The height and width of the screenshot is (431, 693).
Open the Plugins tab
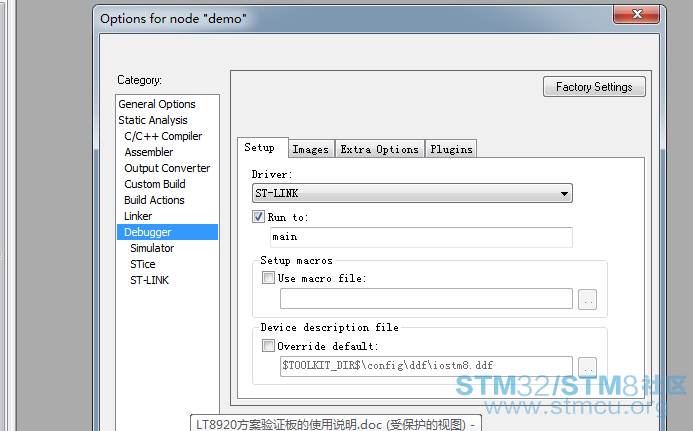tap(451, 149)
